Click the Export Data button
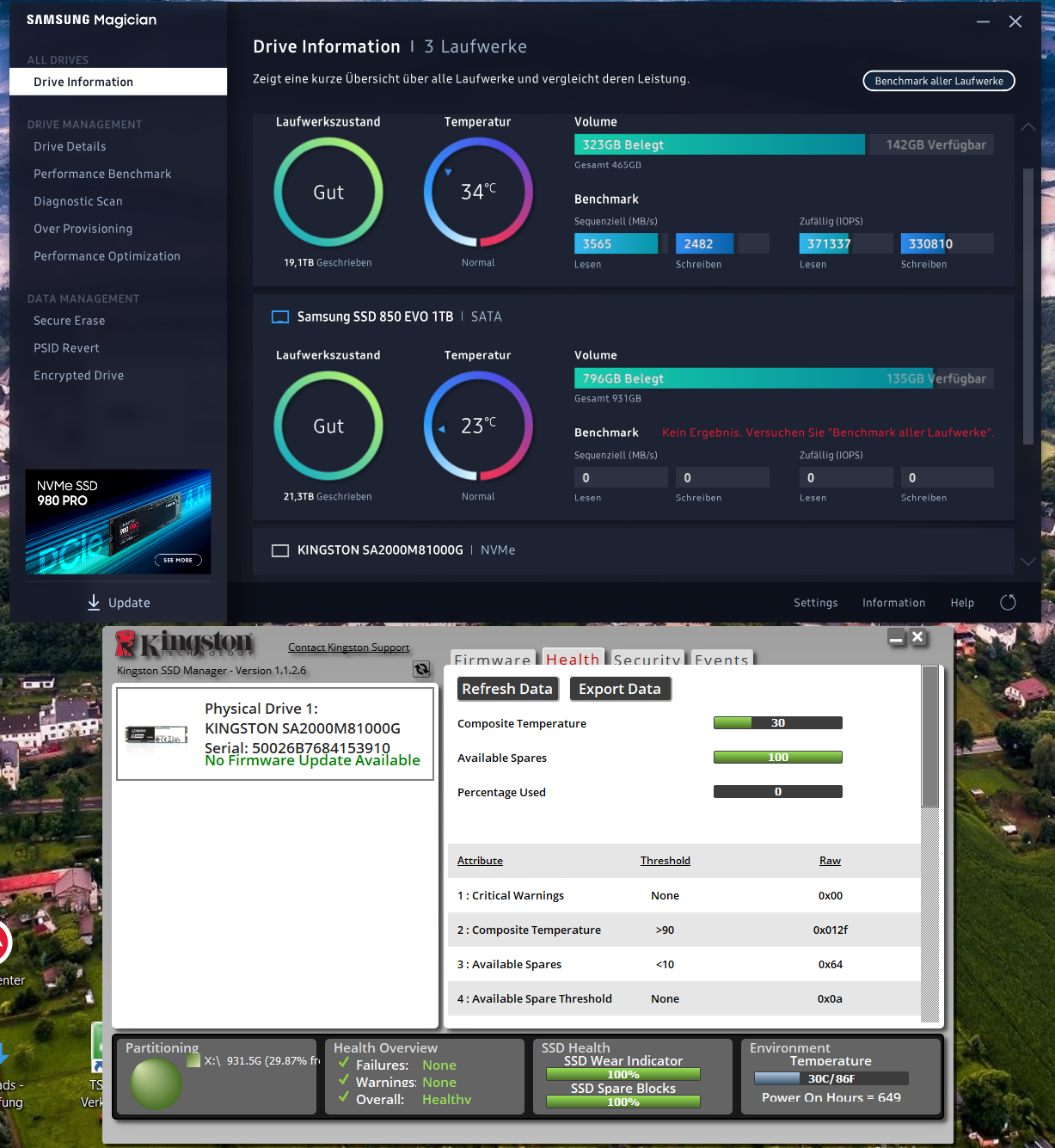The width and height of the screenshot is (1055, 1148). point(620,689)
